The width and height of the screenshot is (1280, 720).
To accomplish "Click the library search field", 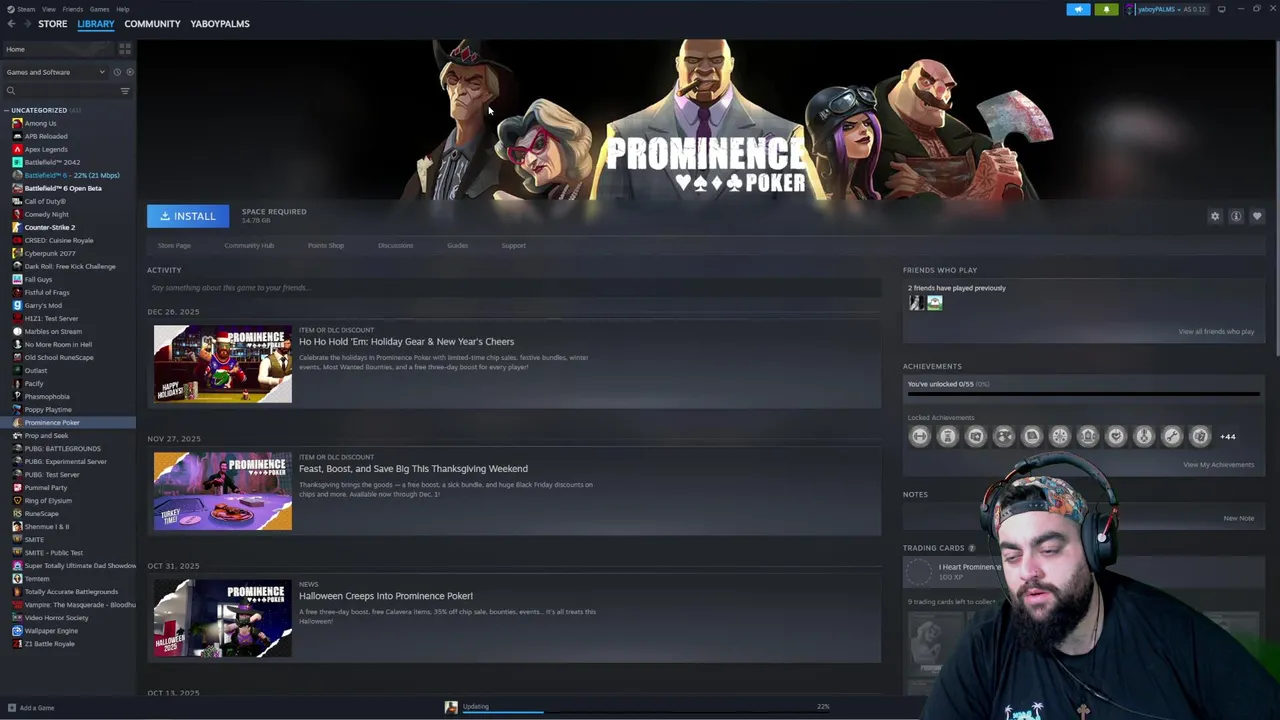I will (60, 91).
